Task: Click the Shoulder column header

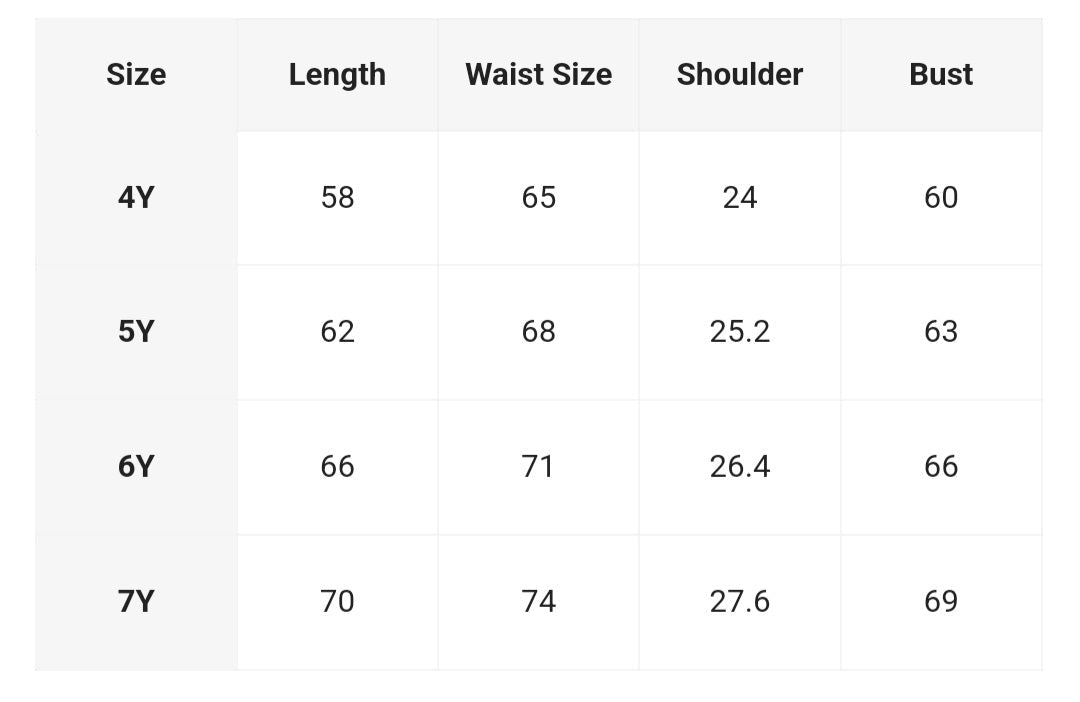Action: (740, 75)
